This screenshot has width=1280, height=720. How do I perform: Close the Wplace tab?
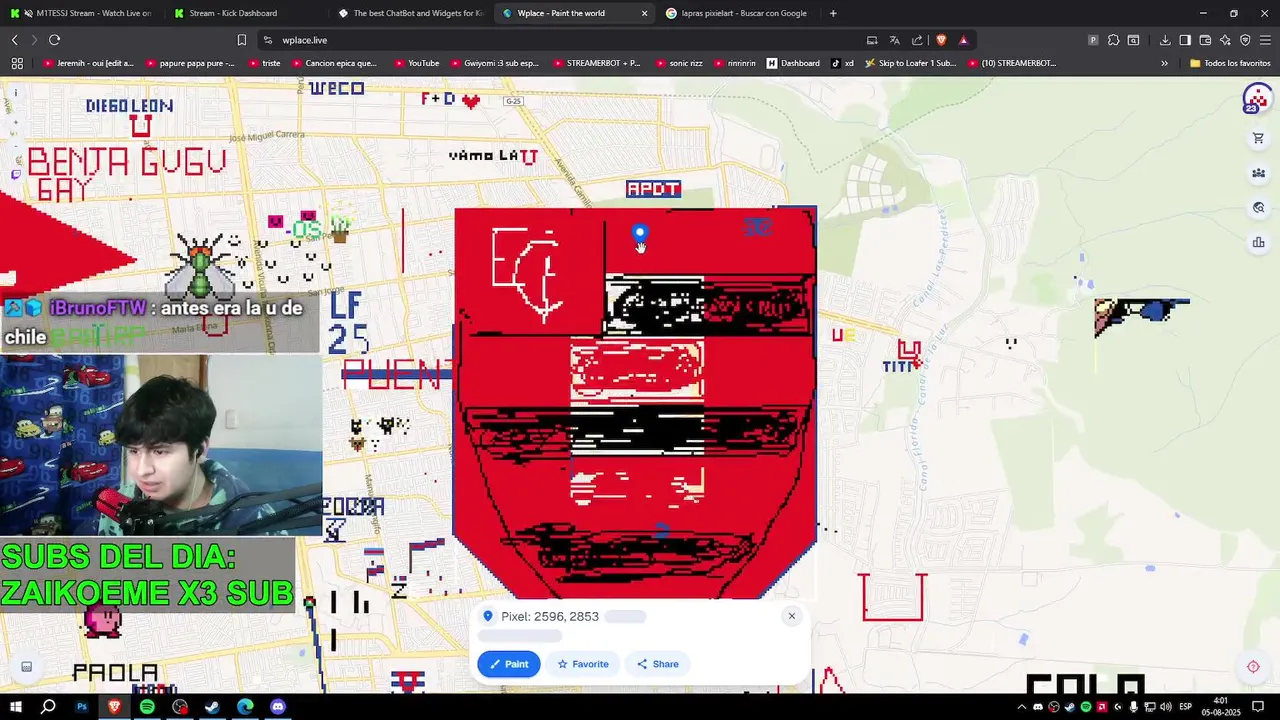(x=644, y=13)
